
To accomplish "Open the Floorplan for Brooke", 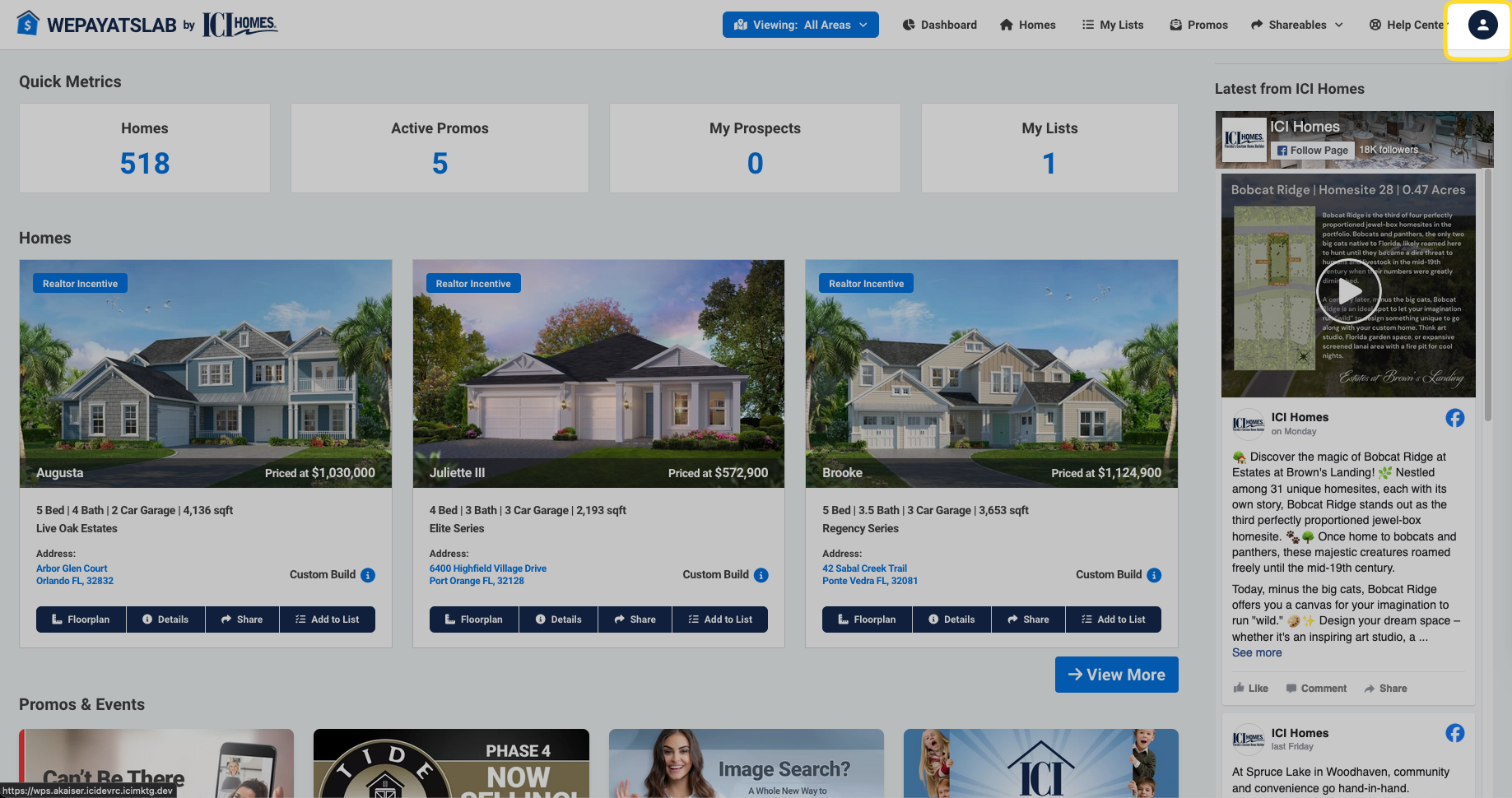I will (867, 619).
